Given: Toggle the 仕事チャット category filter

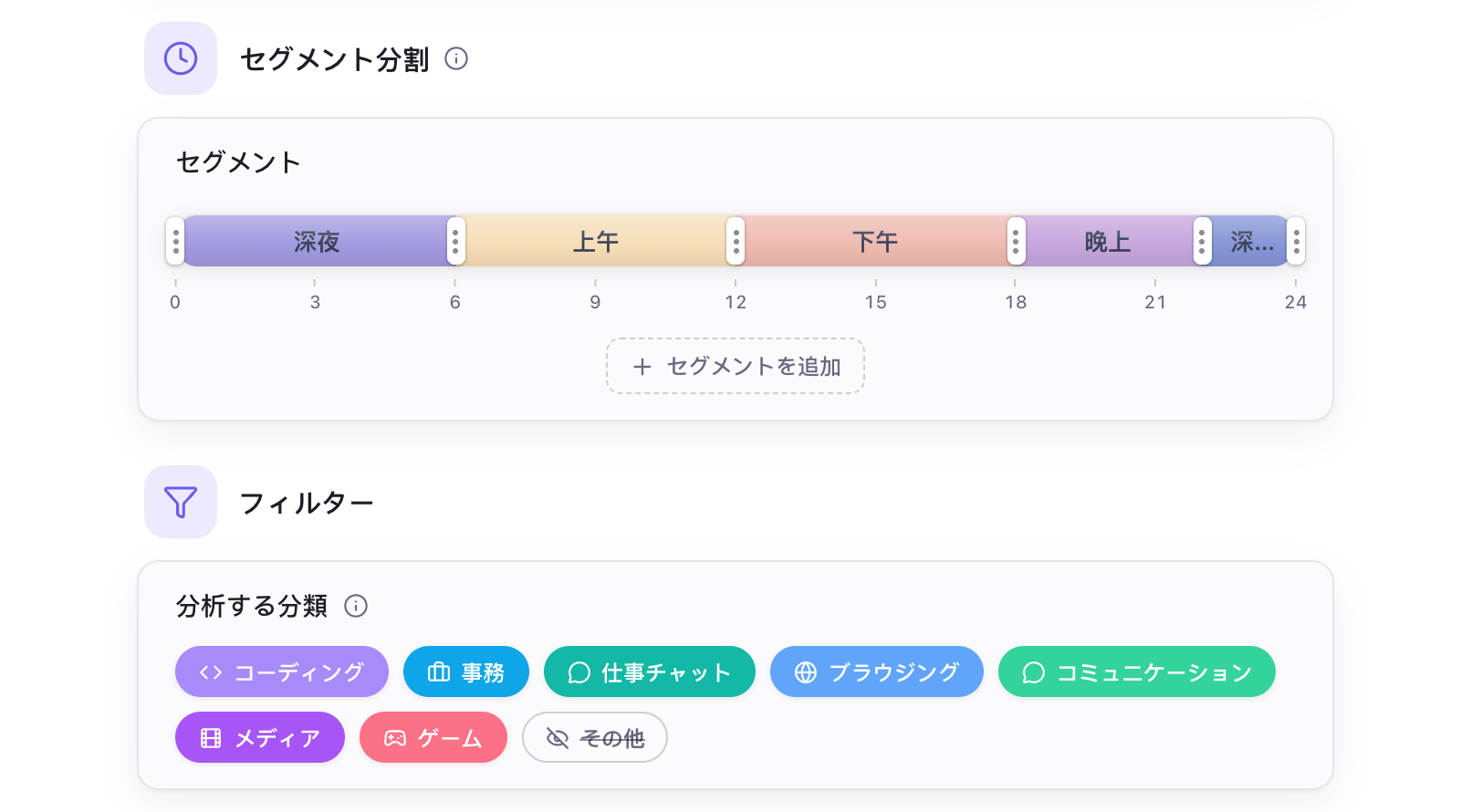Looking at the screenshot, I should tap(650, 671).
